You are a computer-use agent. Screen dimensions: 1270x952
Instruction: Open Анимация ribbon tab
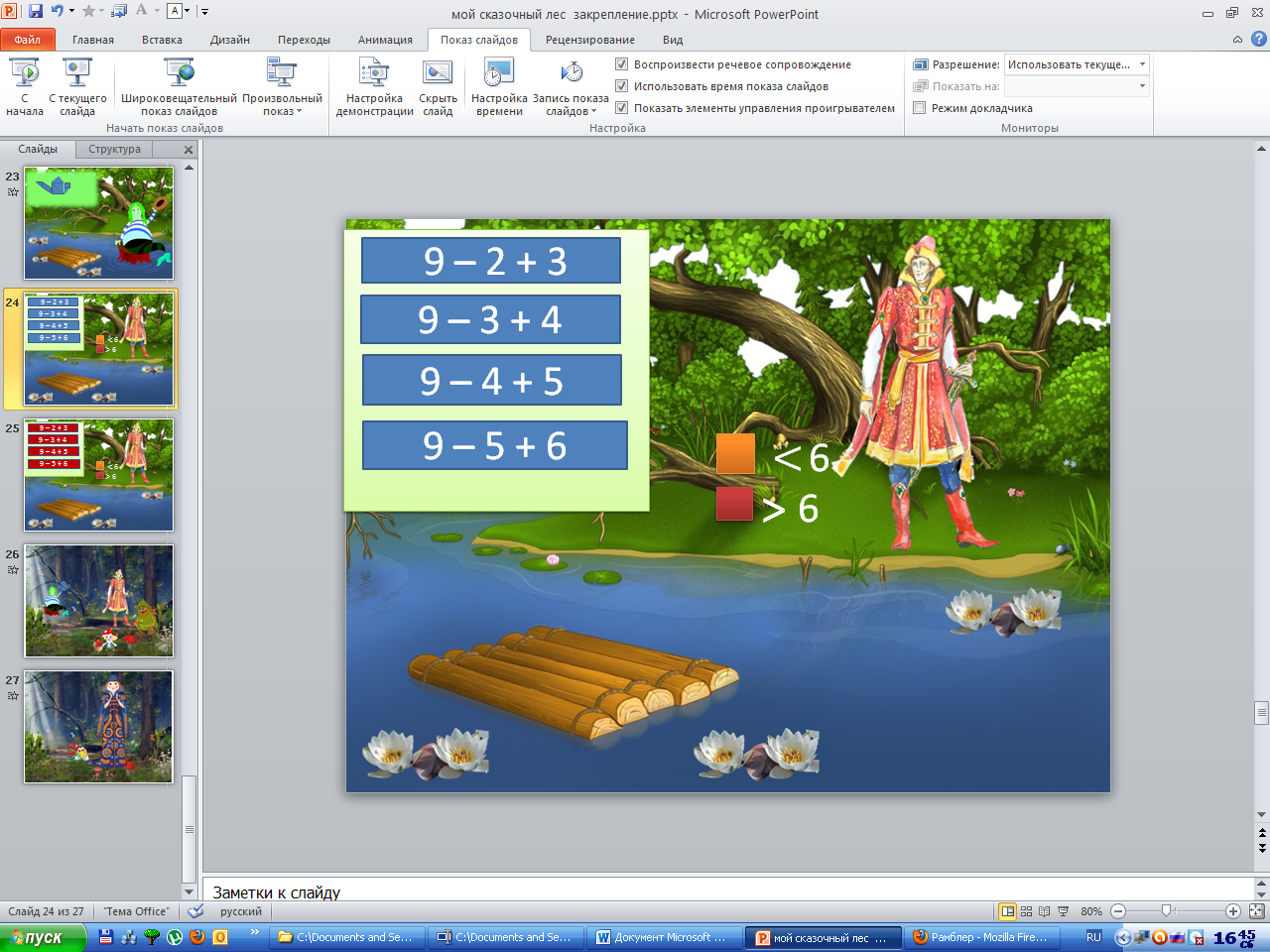385,40
